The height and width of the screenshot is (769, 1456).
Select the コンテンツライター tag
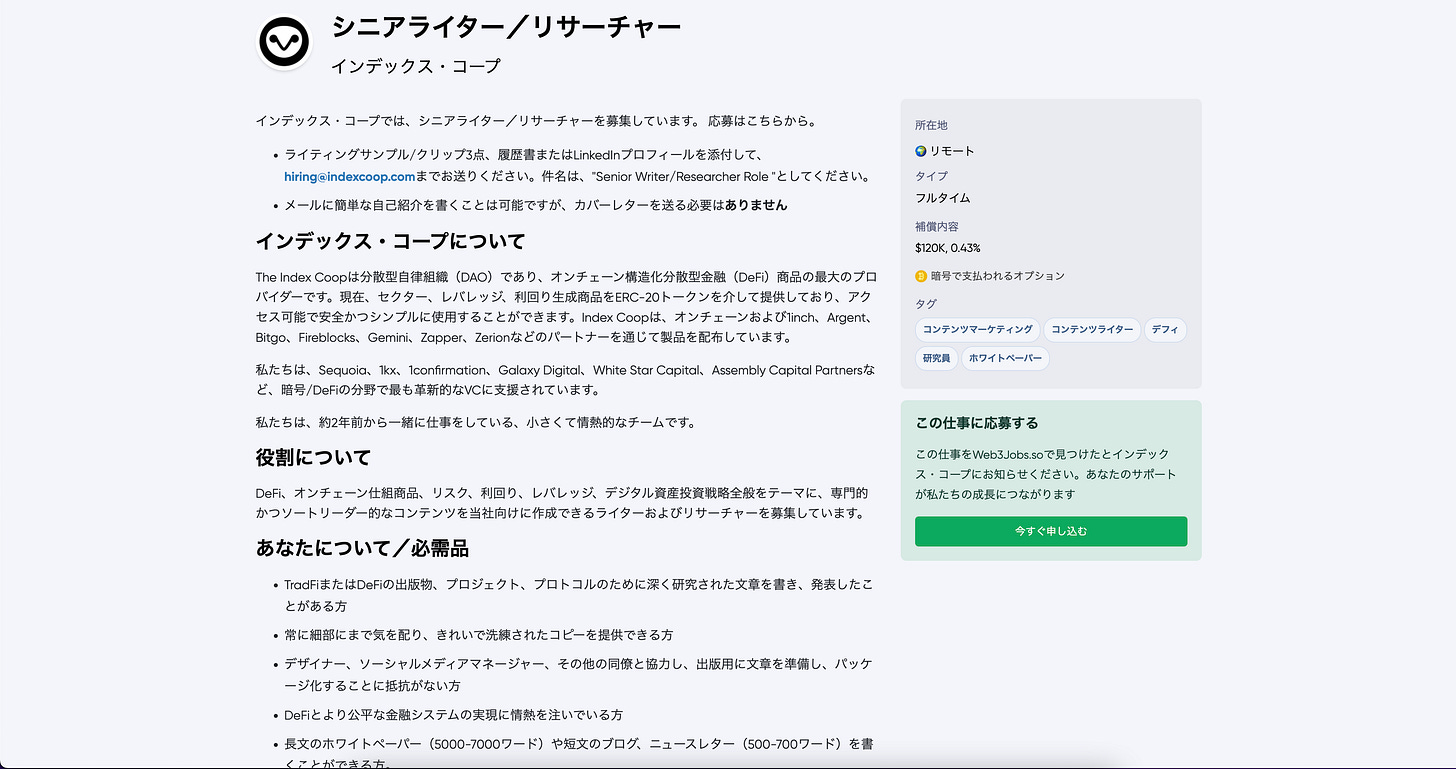tap(1092, 330)
